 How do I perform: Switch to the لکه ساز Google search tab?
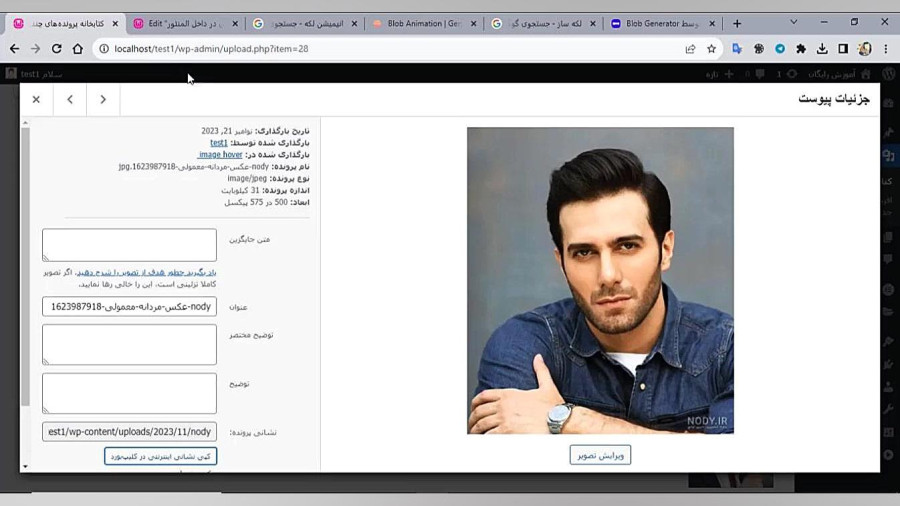[x=543, y=24]
